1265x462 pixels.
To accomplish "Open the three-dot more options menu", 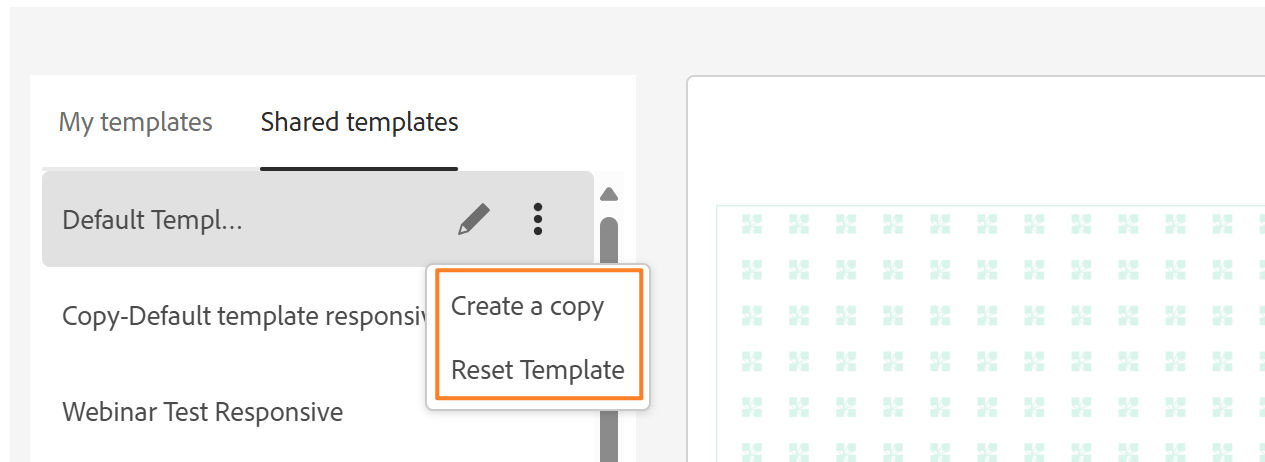I will click(x=538, y=219).
